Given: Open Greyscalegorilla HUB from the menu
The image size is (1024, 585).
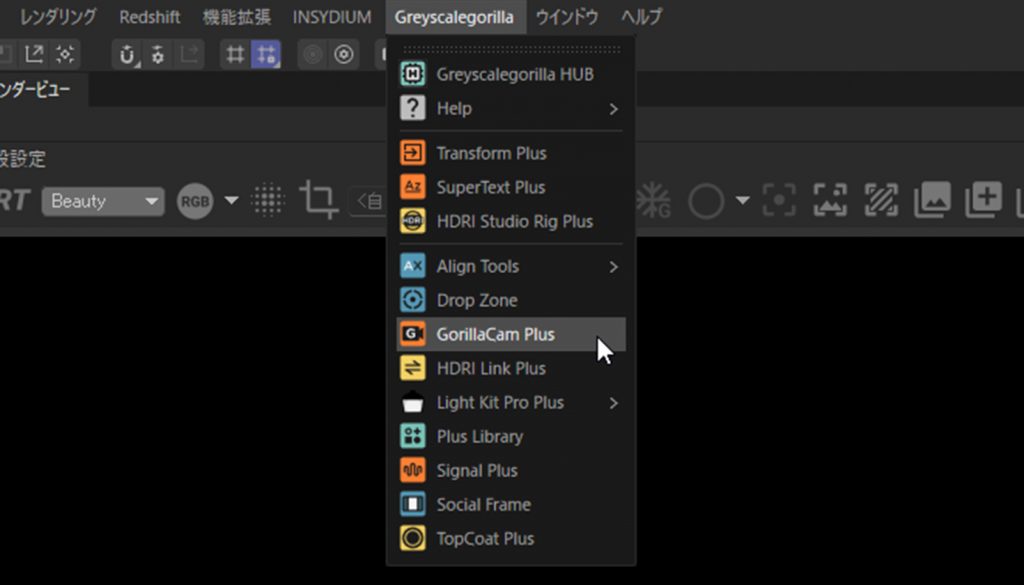Looking at the screenshot, I should point(514,74).
